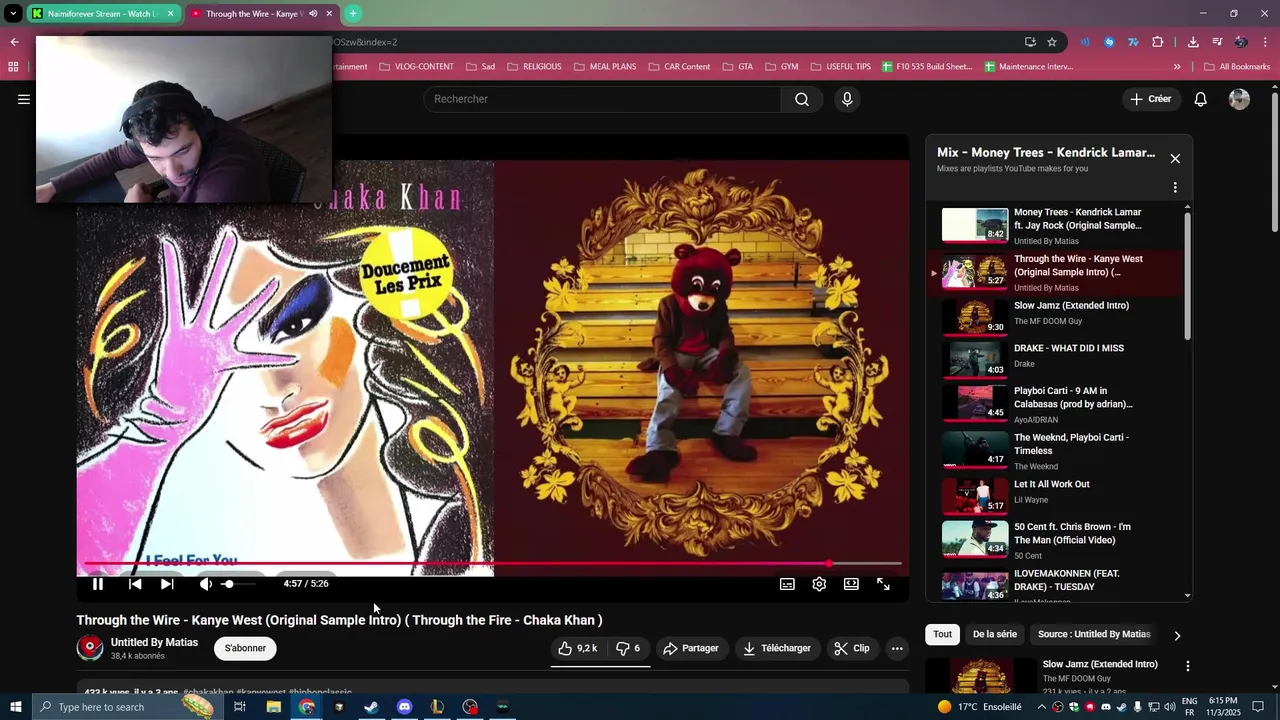The image size is (1280, 720).
Task: Open Chrome downloads
Action: click(1193, 42)
